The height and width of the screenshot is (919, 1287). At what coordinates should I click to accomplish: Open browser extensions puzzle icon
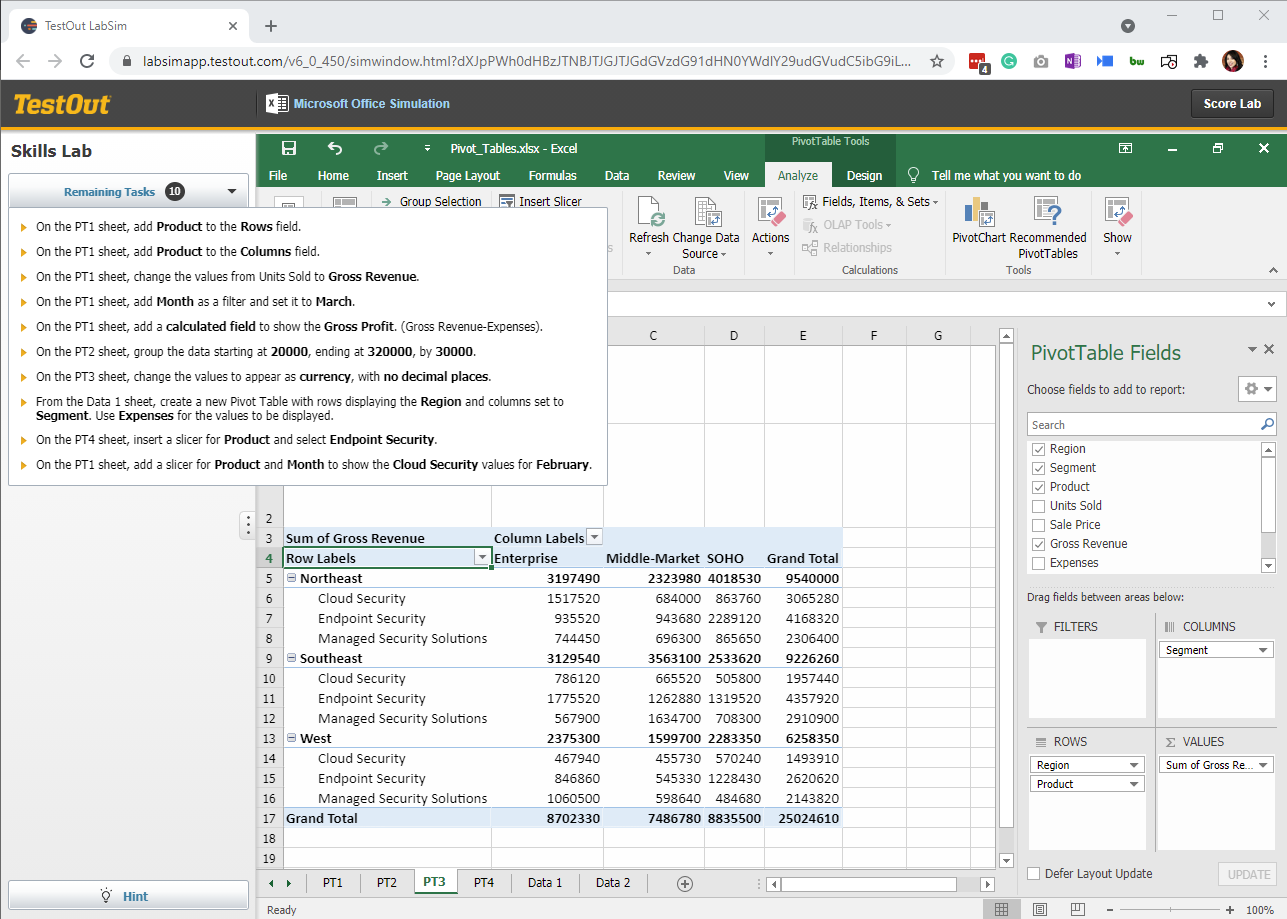point(1201,61)
